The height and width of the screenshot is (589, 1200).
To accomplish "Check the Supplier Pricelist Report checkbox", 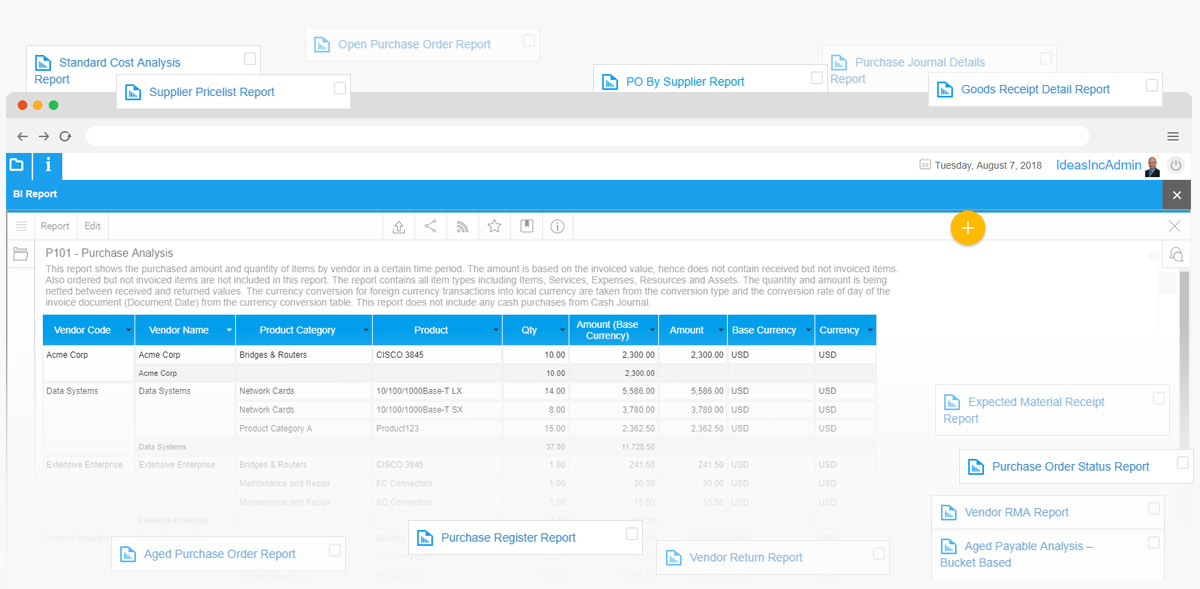I will 340,89.
